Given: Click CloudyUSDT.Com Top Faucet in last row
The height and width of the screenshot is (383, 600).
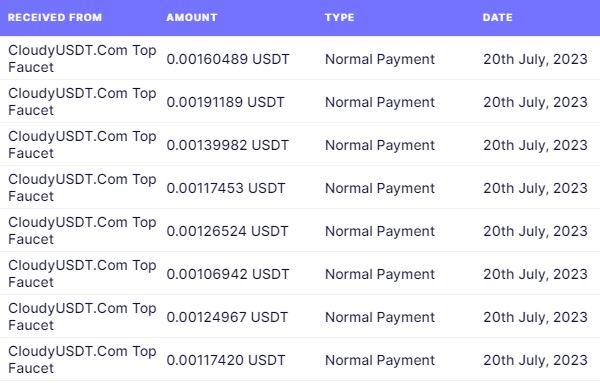Looking at the screenshot, I should tap(82, 360).
